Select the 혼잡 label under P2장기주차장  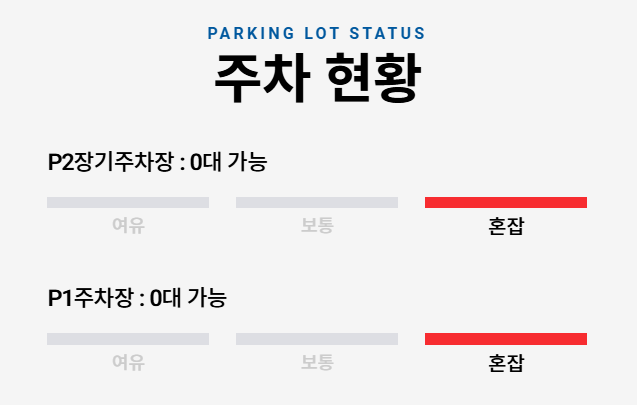click(x=505, y=226)
